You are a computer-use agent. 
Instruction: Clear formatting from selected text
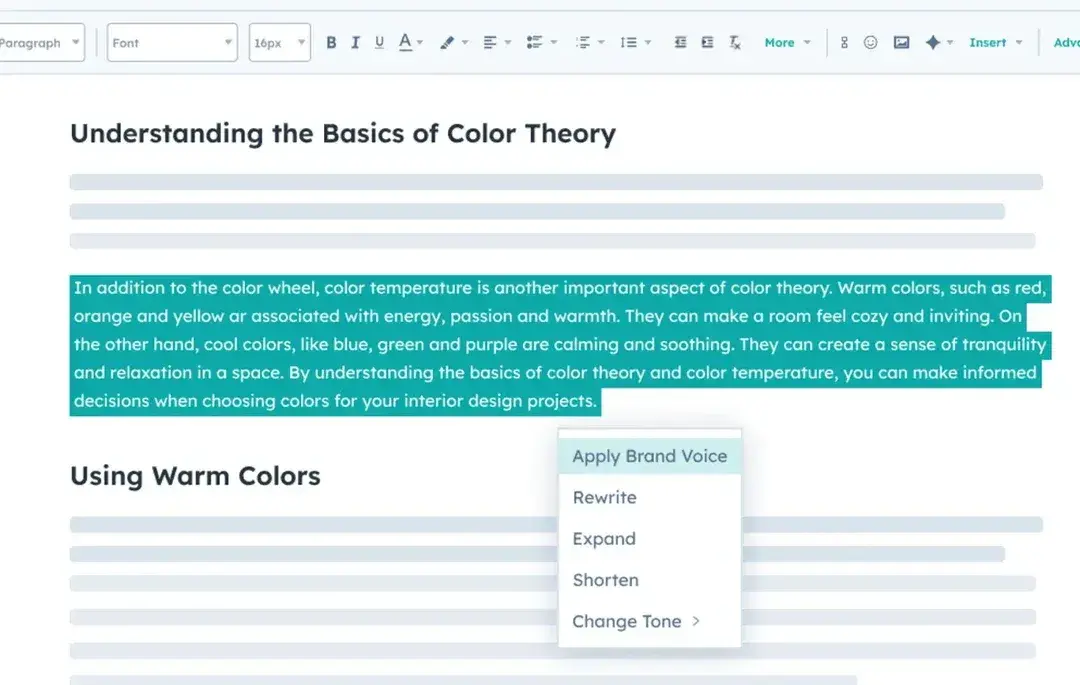click(x=735, y=42)
